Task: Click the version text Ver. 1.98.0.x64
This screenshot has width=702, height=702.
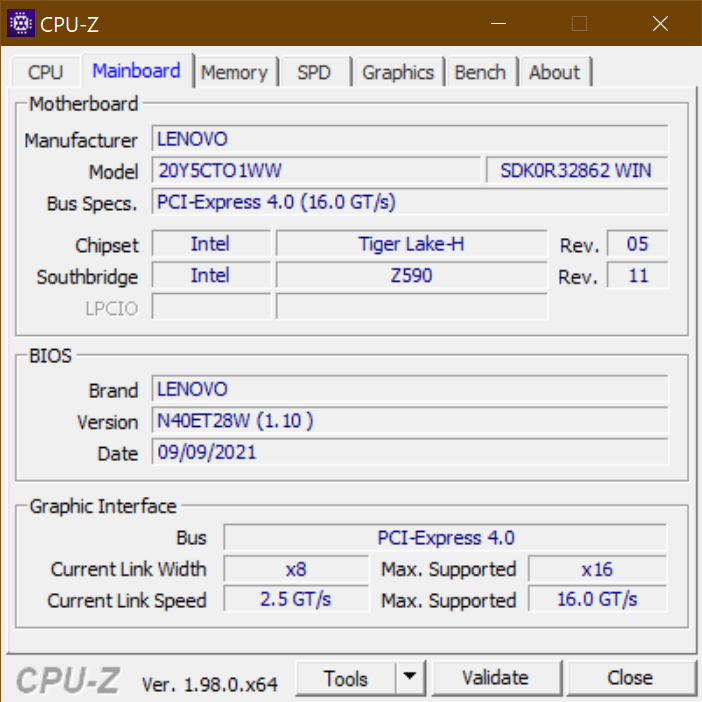Action: click(210, 684)
